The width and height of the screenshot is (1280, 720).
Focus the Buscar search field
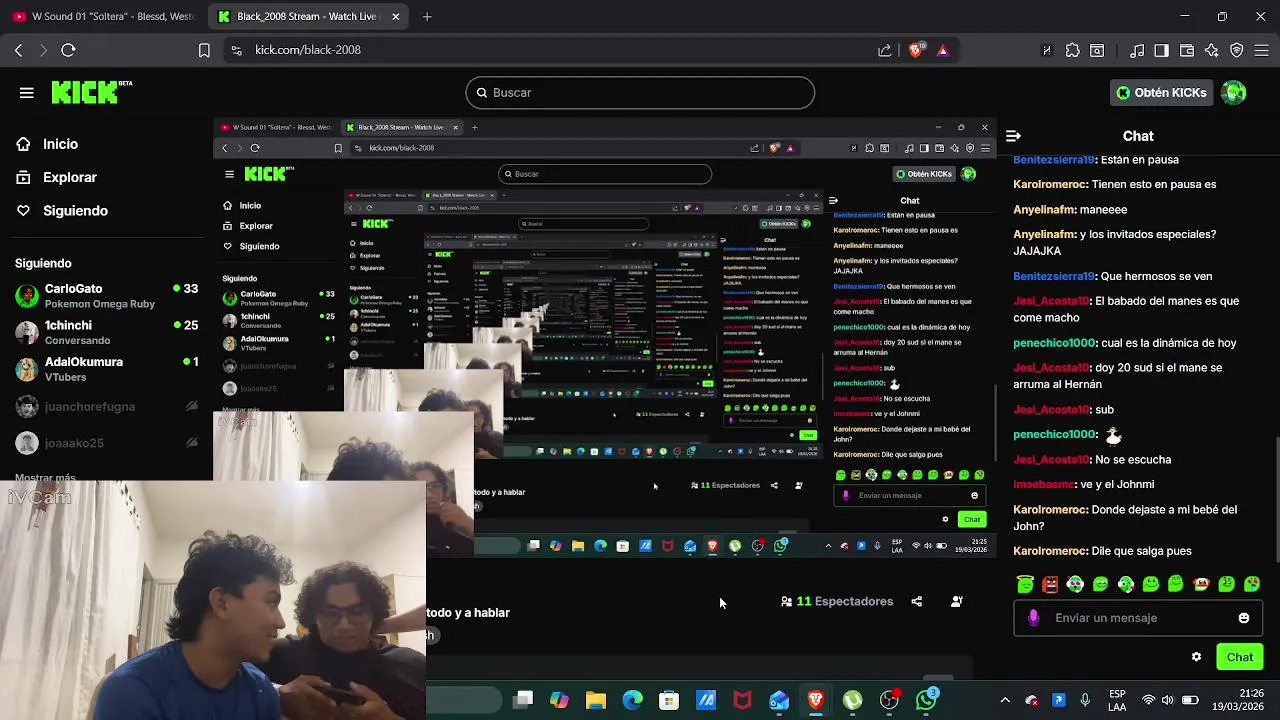(x=640, y=93)
